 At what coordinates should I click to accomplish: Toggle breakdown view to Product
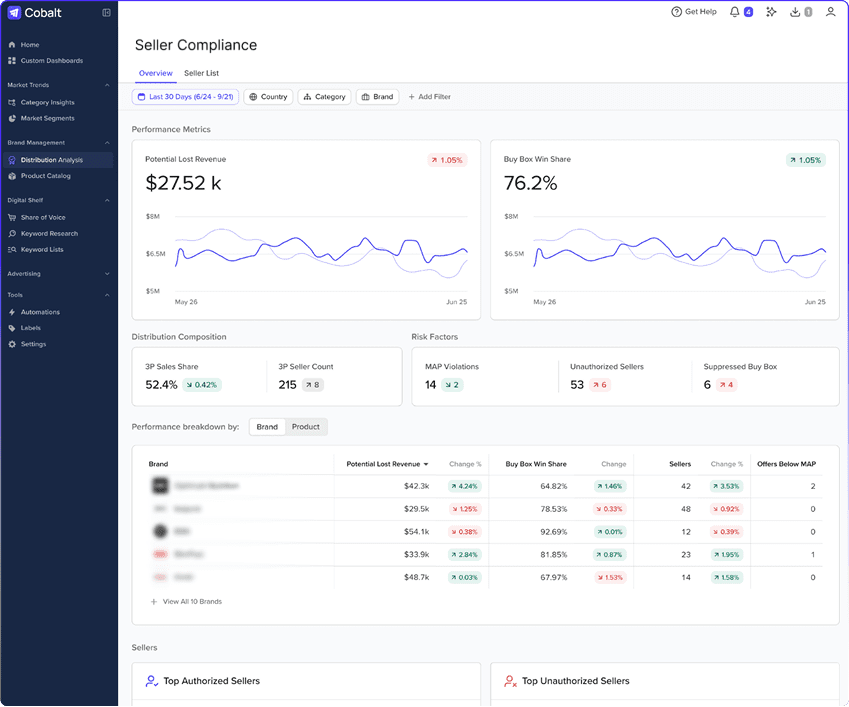(305, 426)
